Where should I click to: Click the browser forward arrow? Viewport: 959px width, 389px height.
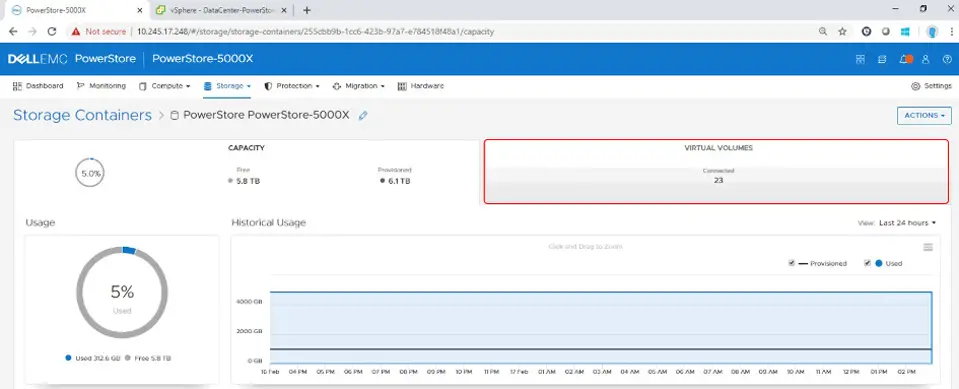point(32,31)
